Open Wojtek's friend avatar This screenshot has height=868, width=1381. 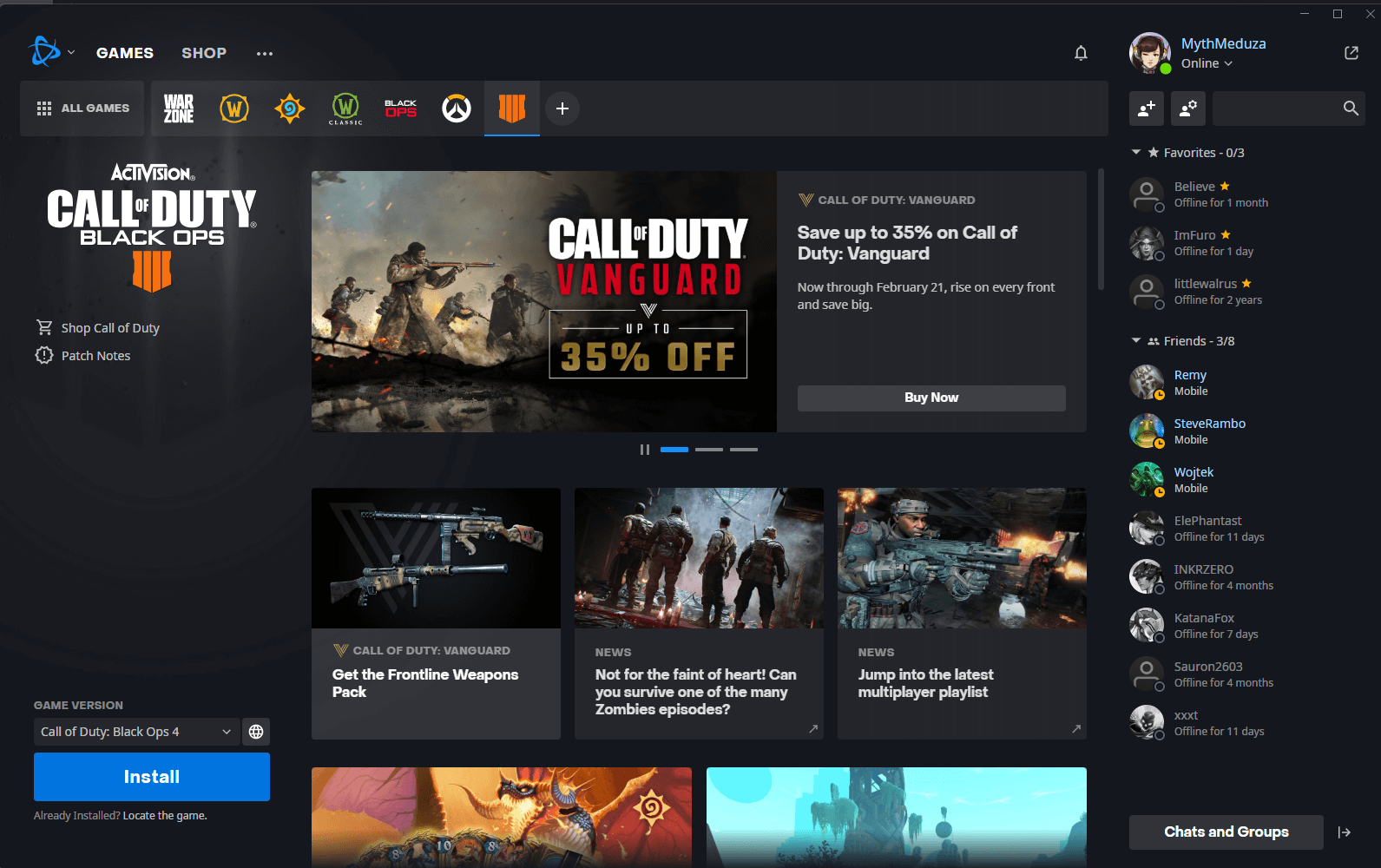[1147, 480]
